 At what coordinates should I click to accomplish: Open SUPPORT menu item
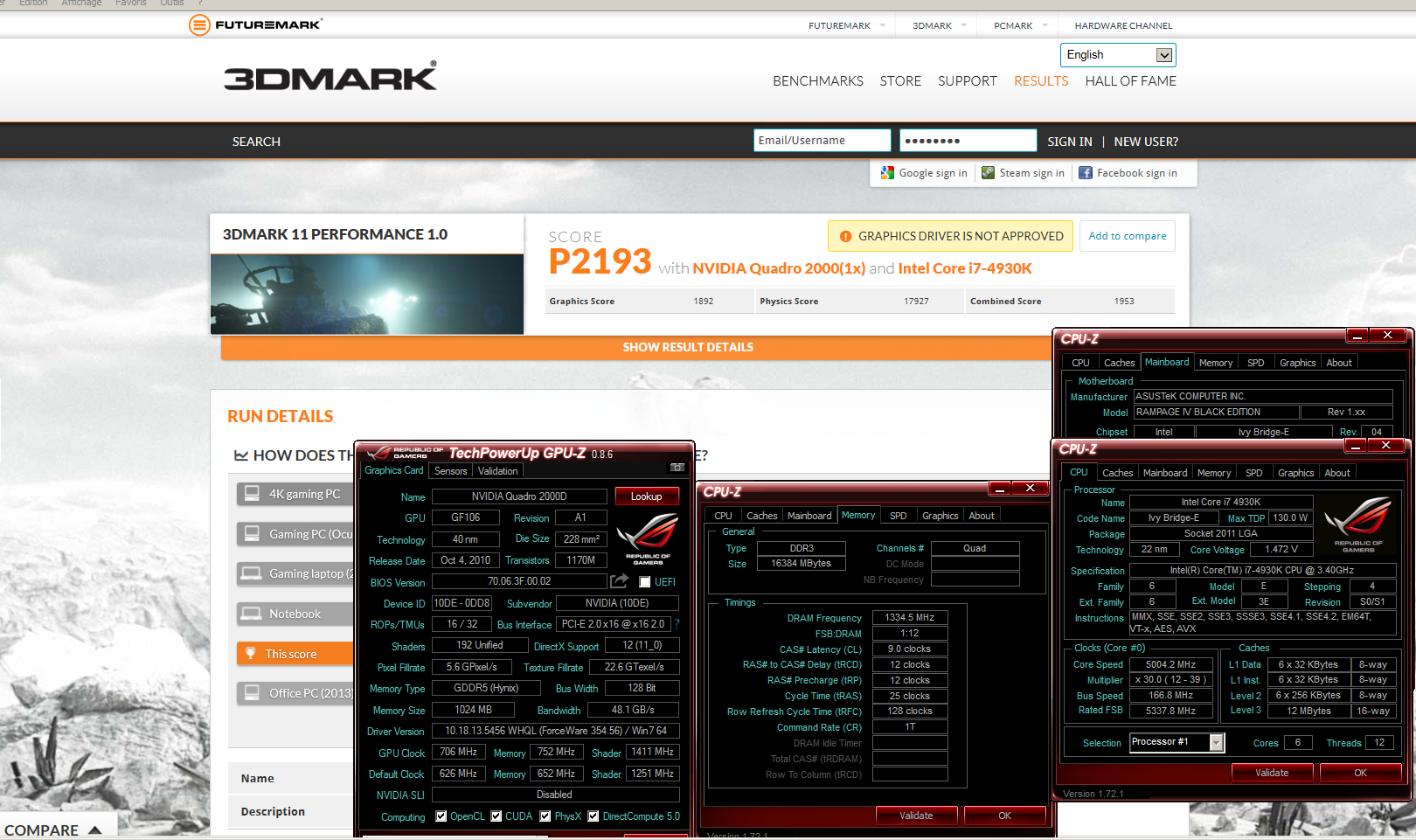967,80
